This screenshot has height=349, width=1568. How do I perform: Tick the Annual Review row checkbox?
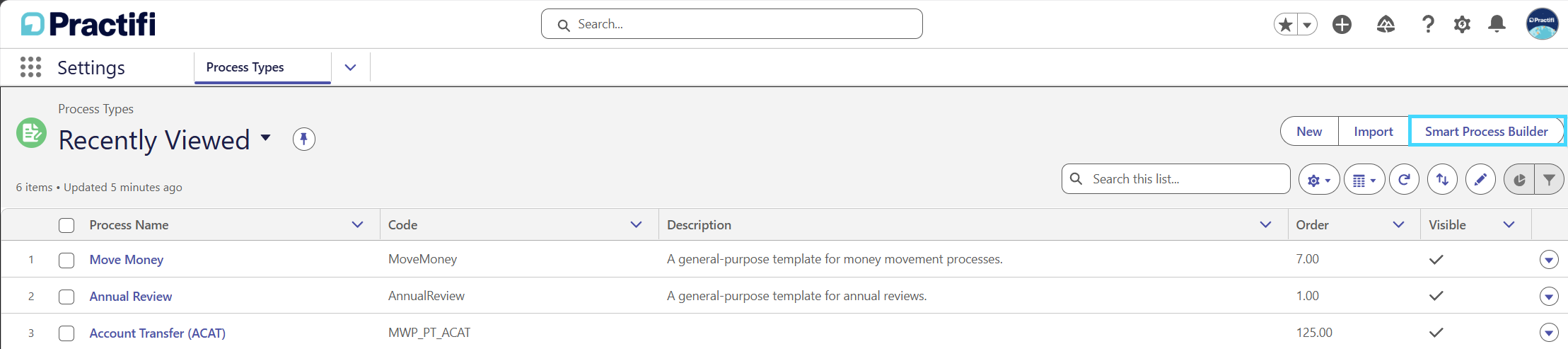(66, 297)
